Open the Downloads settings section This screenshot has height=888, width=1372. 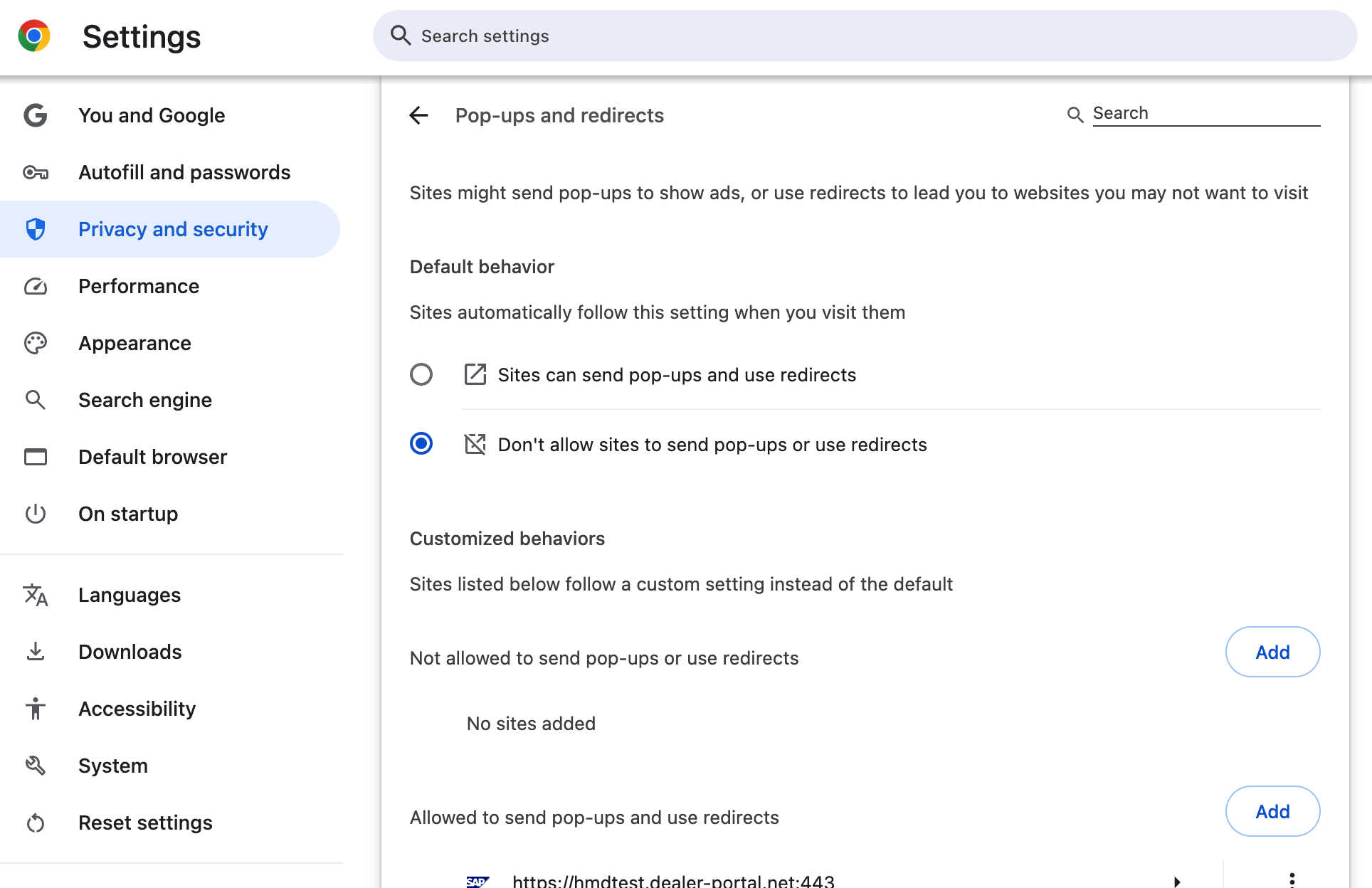(130, 652)
